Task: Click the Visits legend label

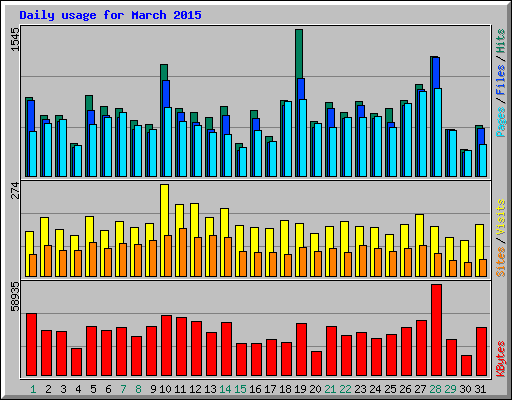Action: pos(501,218)
